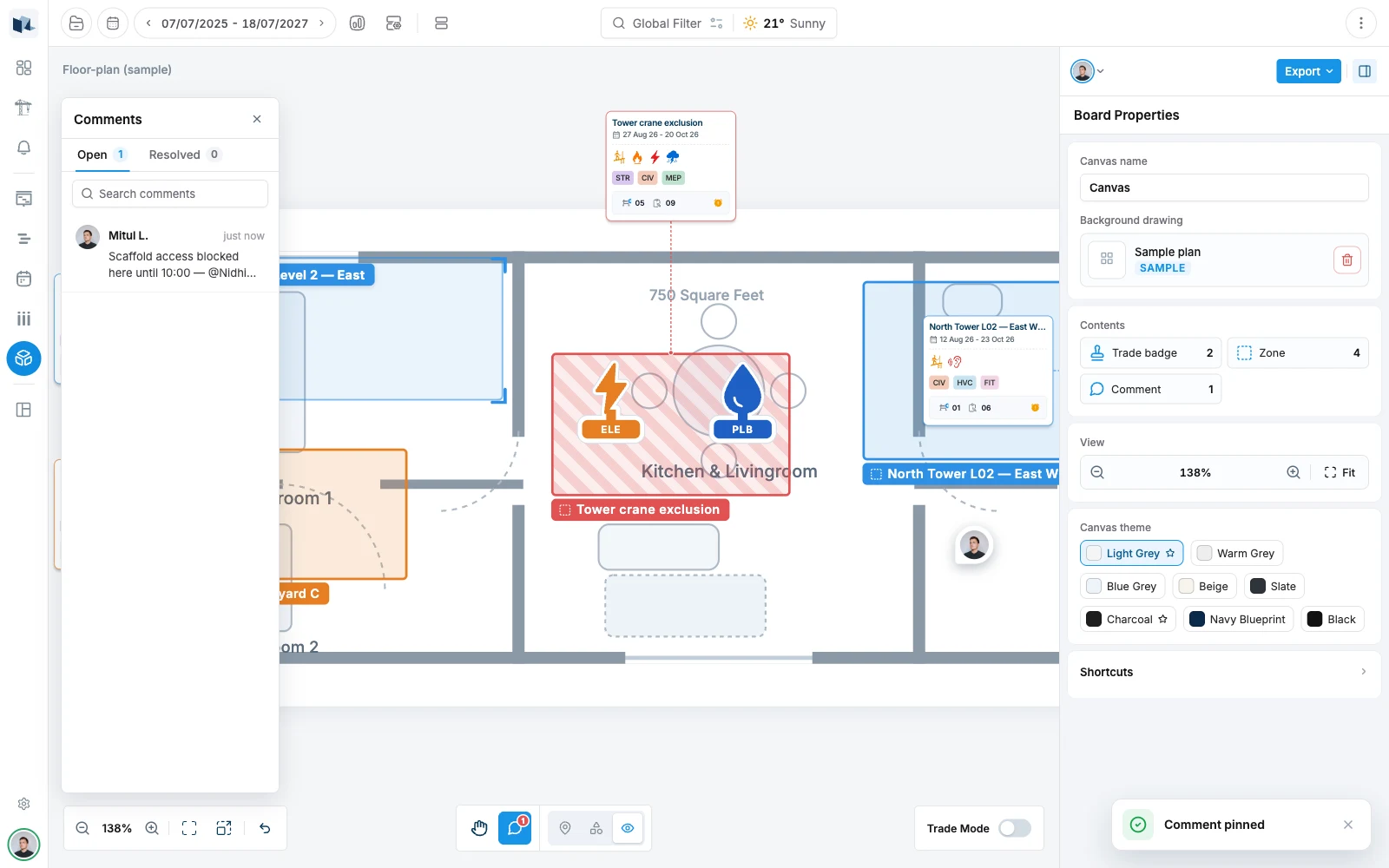Open the Global Filter options
This screenshot has height=868, width=1389.
pyautogui.click(x=716, y=23)
